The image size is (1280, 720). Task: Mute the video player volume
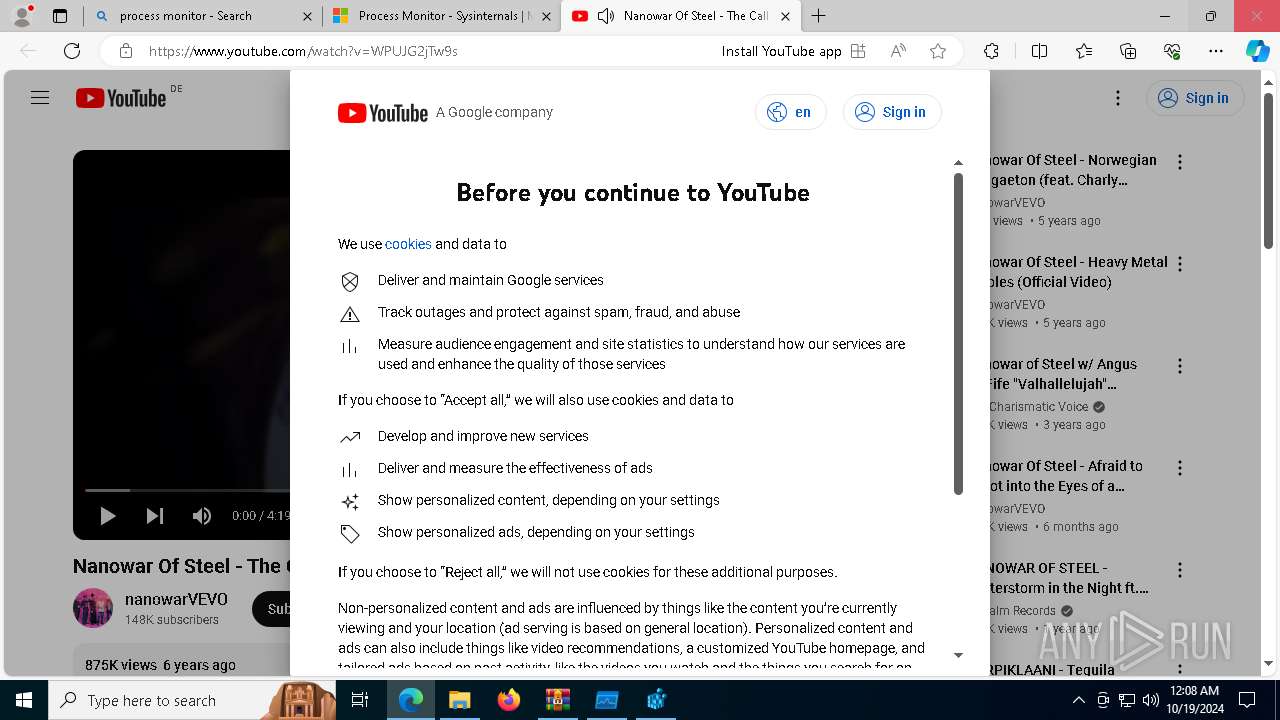202,516
